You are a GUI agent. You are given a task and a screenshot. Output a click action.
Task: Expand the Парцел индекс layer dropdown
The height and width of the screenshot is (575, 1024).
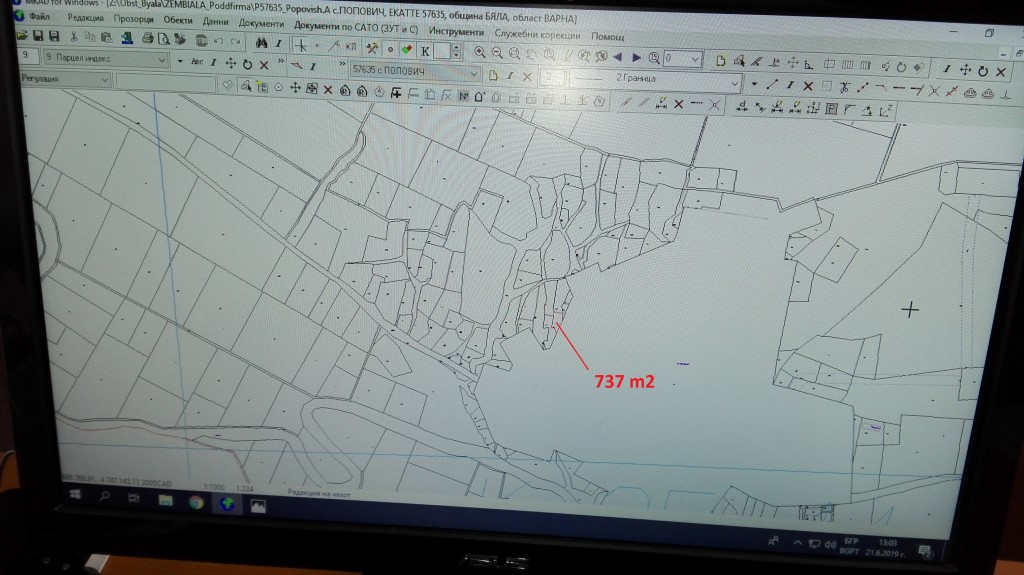pos(163,59)
